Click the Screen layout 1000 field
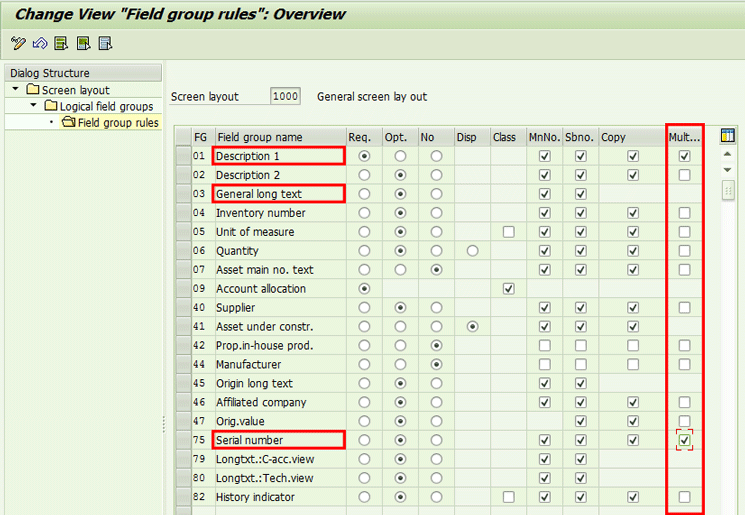This screenshot has width=745, height=515. 285,97
